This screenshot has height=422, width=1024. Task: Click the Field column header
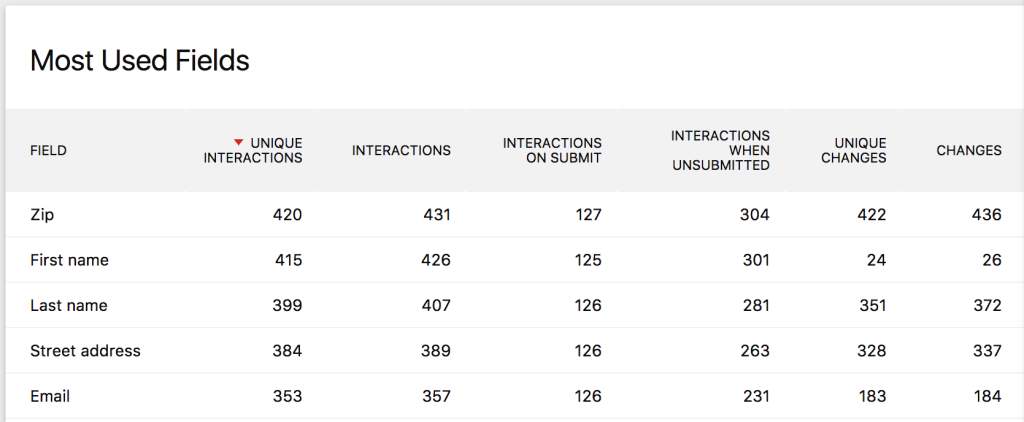[x=48, y=151]
